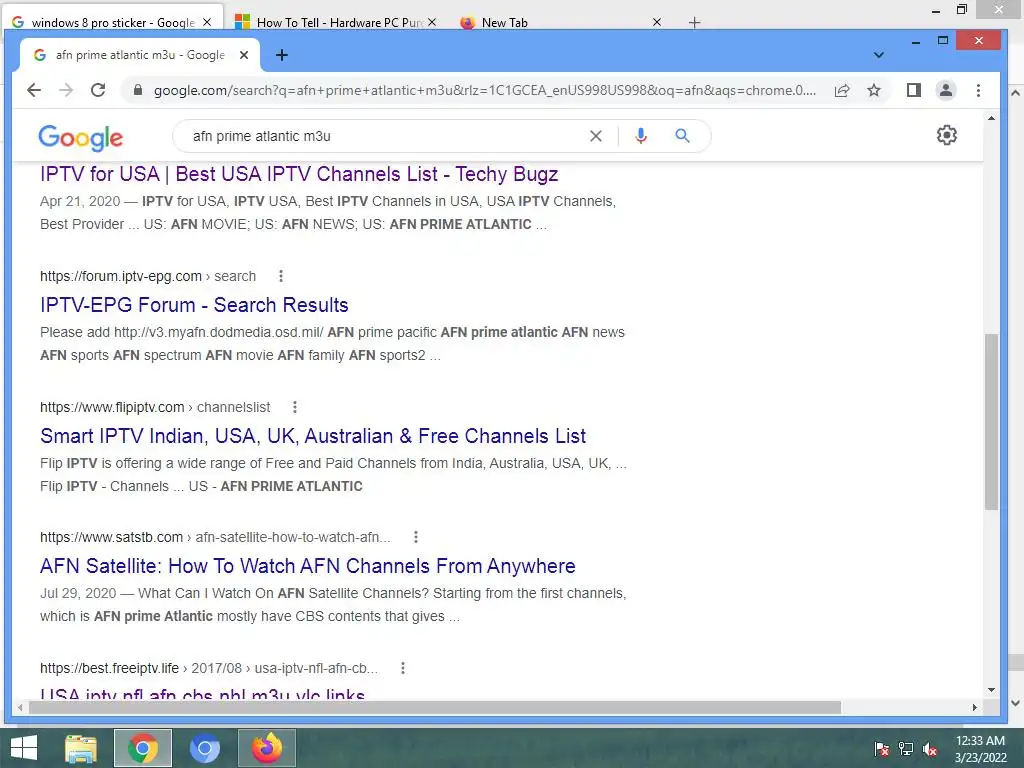Click the page scroll-up arrow
This screenshot has height=768, width=1024.
pos(991,118)
